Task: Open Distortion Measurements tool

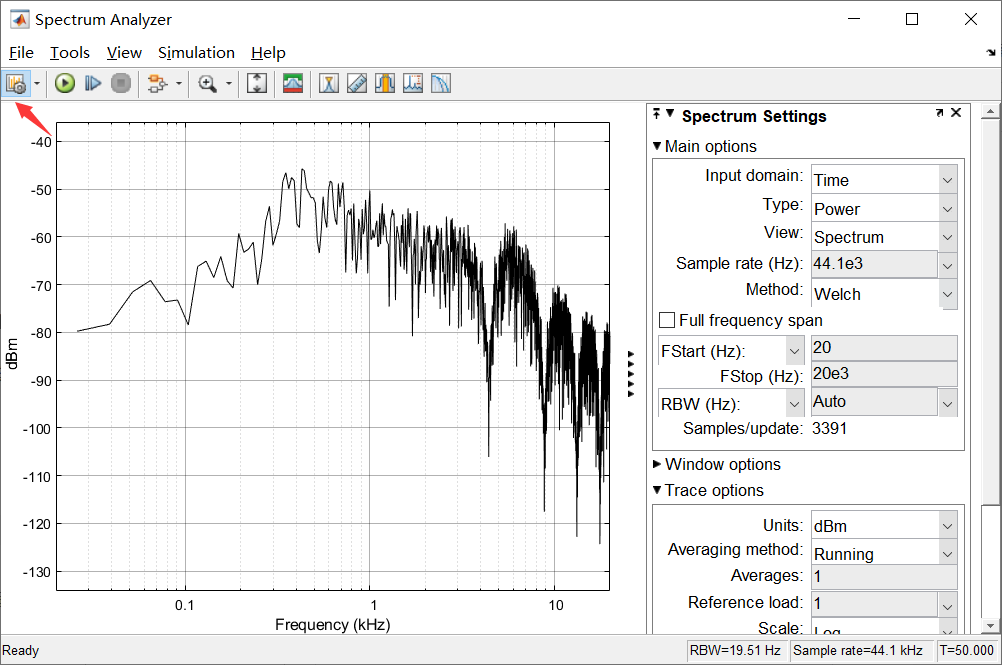Action: click(413, 84)
